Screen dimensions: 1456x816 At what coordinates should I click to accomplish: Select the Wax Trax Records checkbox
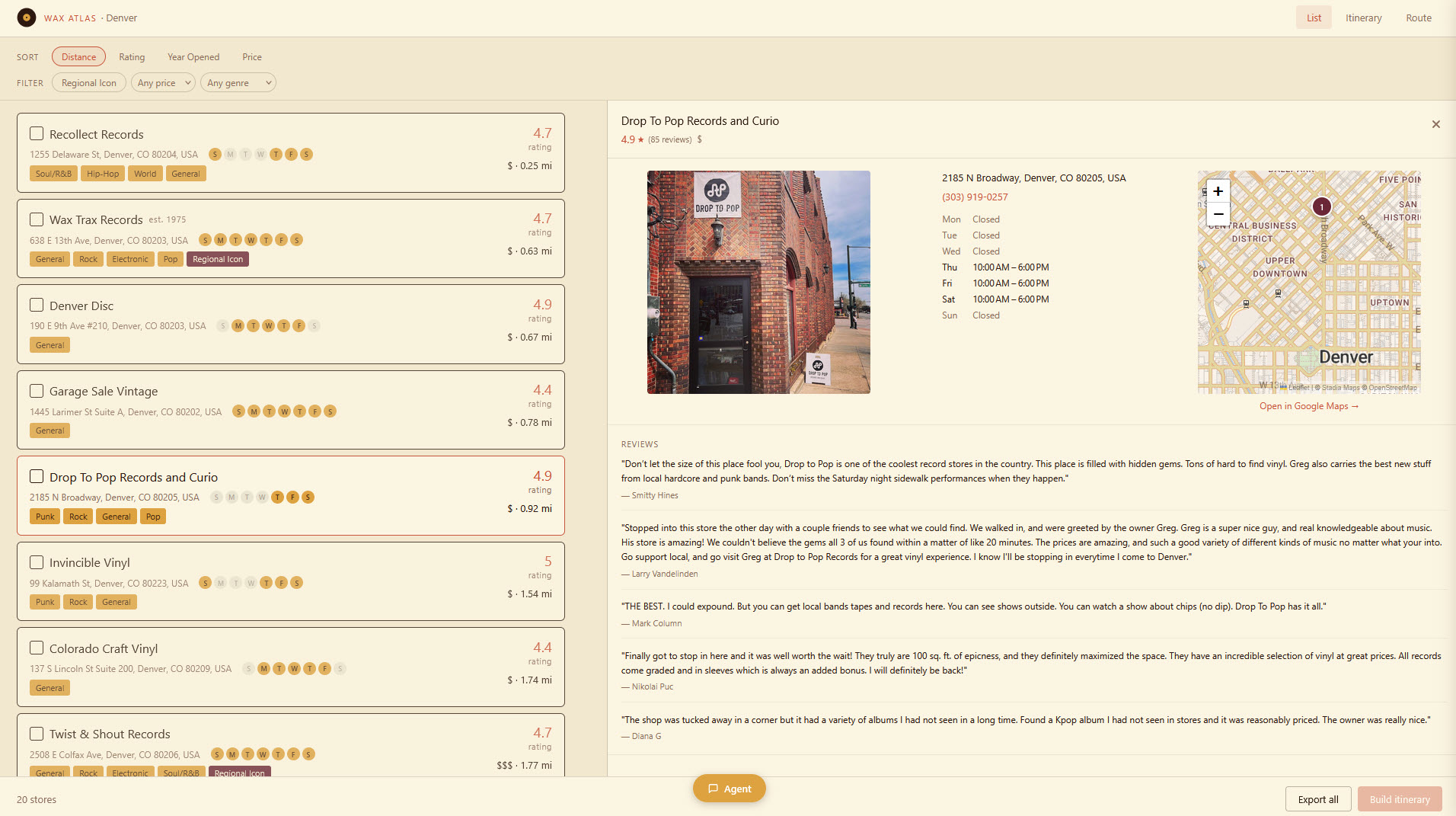pos(37,219)
